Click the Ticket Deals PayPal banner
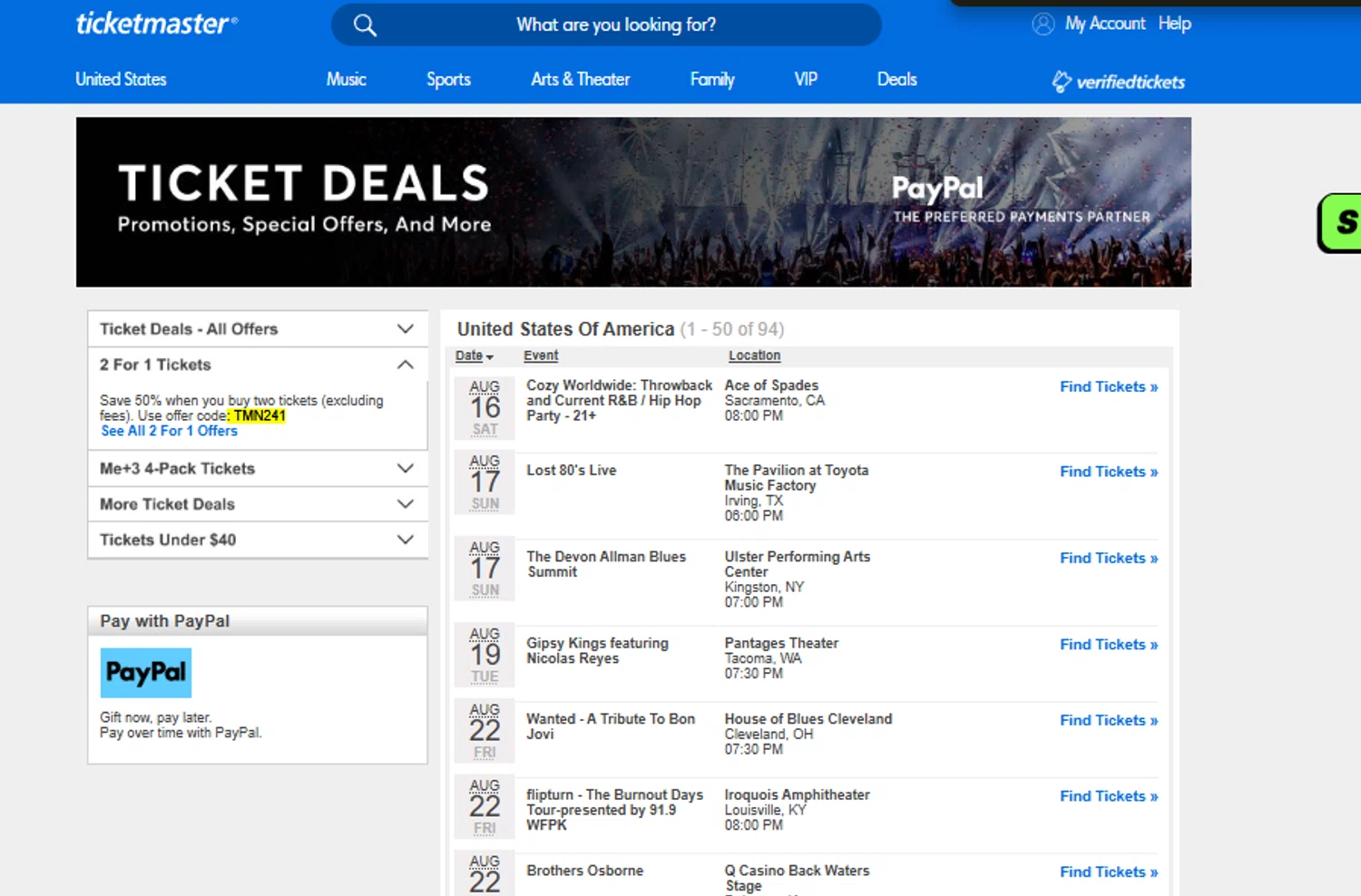 [633, 201]
